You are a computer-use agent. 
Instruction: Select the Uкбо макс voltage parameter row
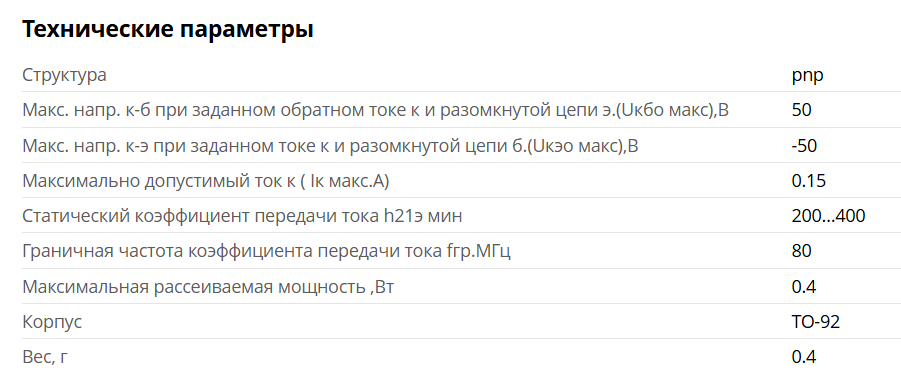pyautogui.click(x=461, y=110)
